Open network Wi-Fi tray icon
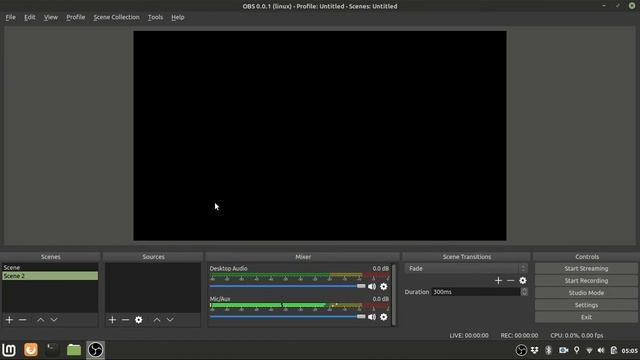Screen dimensions: 640x360 point(589,351)
